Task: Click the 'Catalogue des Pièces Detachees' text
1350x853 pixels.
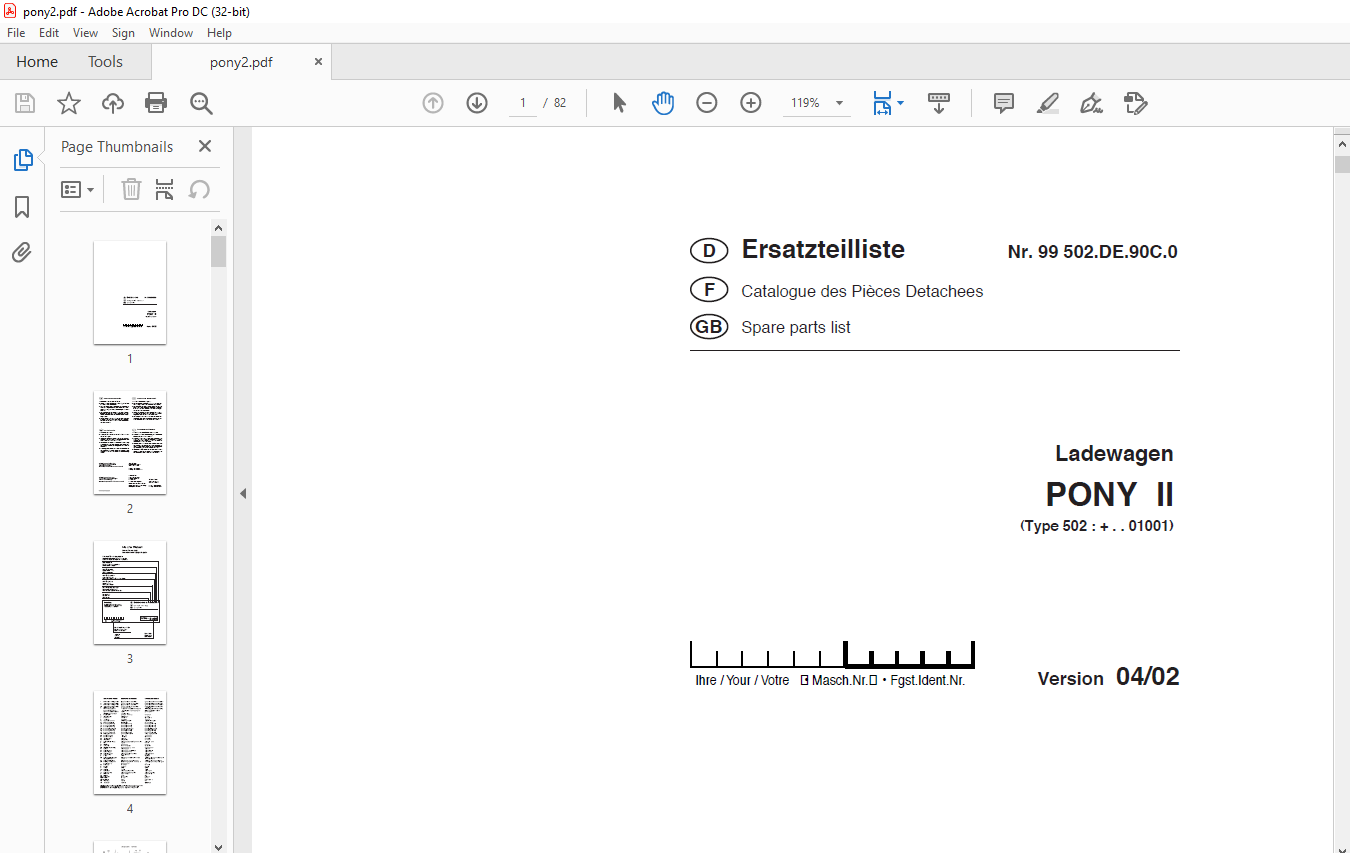Action: click(x=862, y=291)
